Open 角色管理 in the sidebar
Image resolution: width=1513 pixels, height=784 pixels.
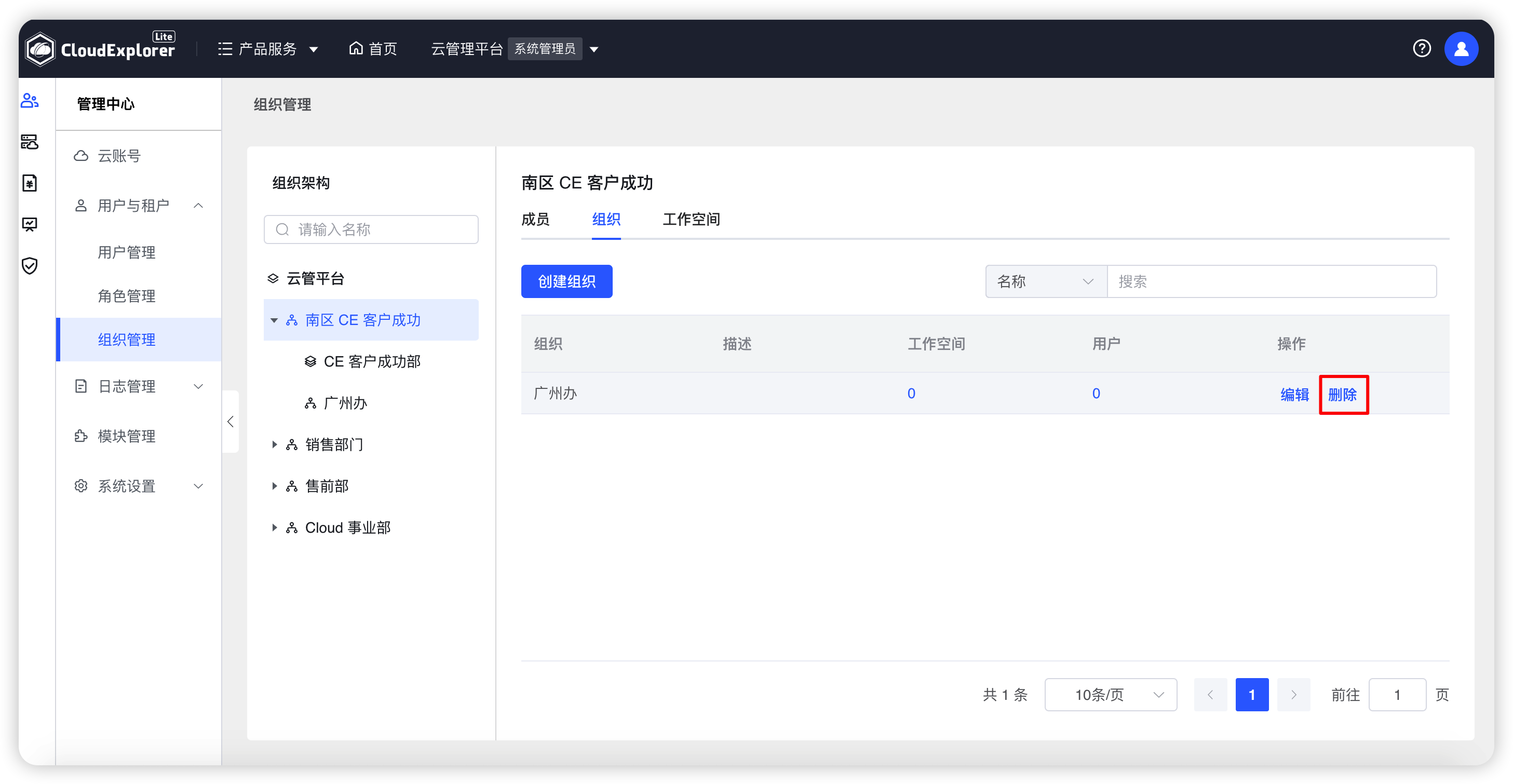tap(126, 296)
